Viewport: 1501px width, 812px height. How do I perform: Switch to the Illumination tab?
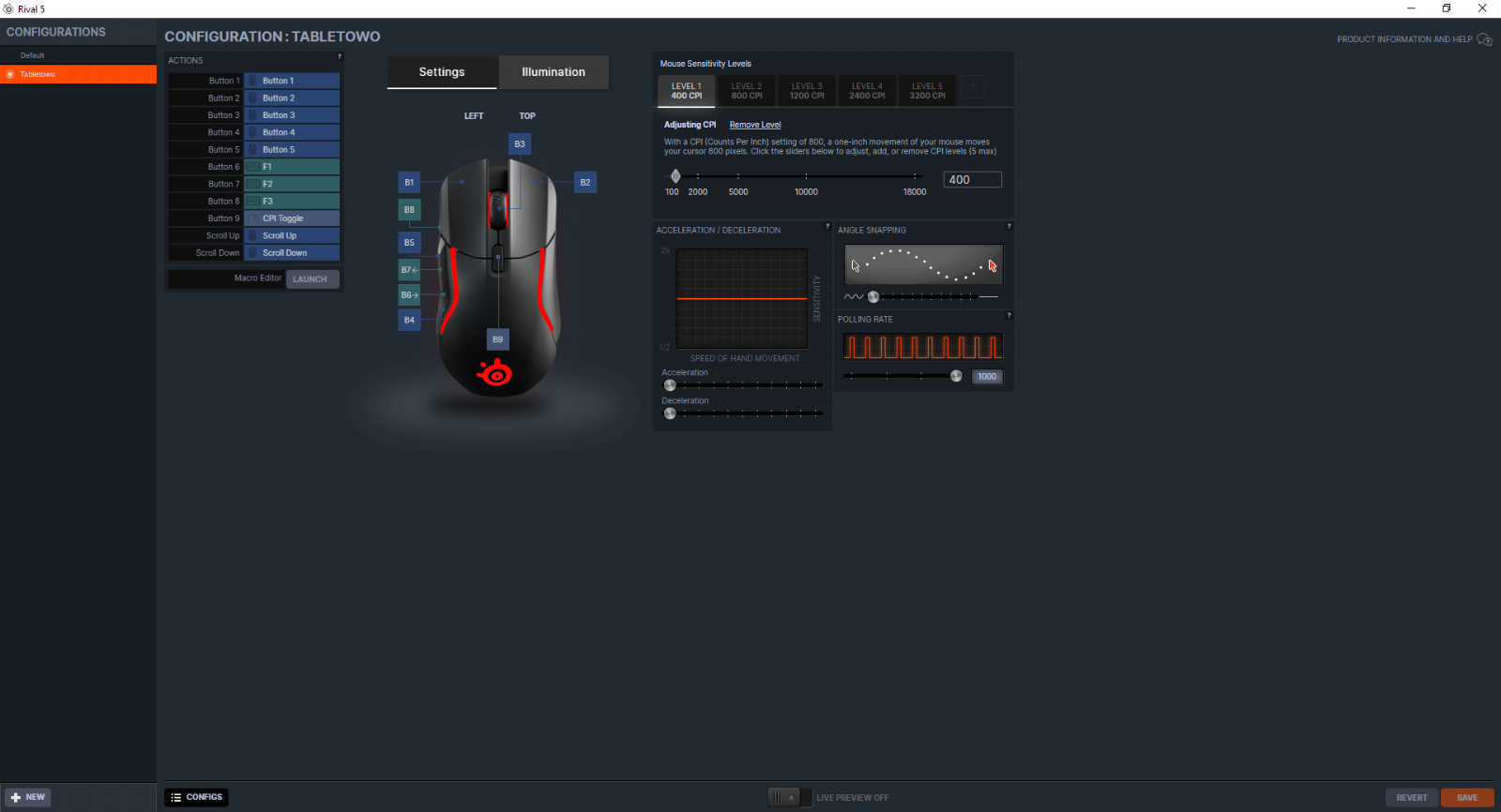coord(553,72)
